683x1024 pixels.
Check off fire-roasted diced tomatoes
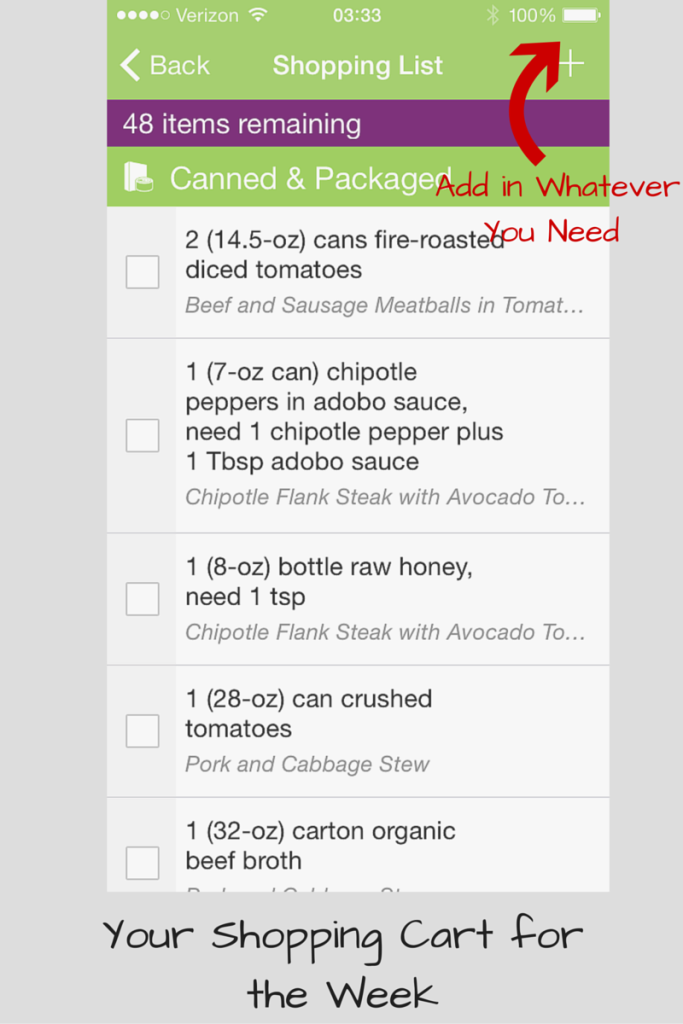coord(142,272)
